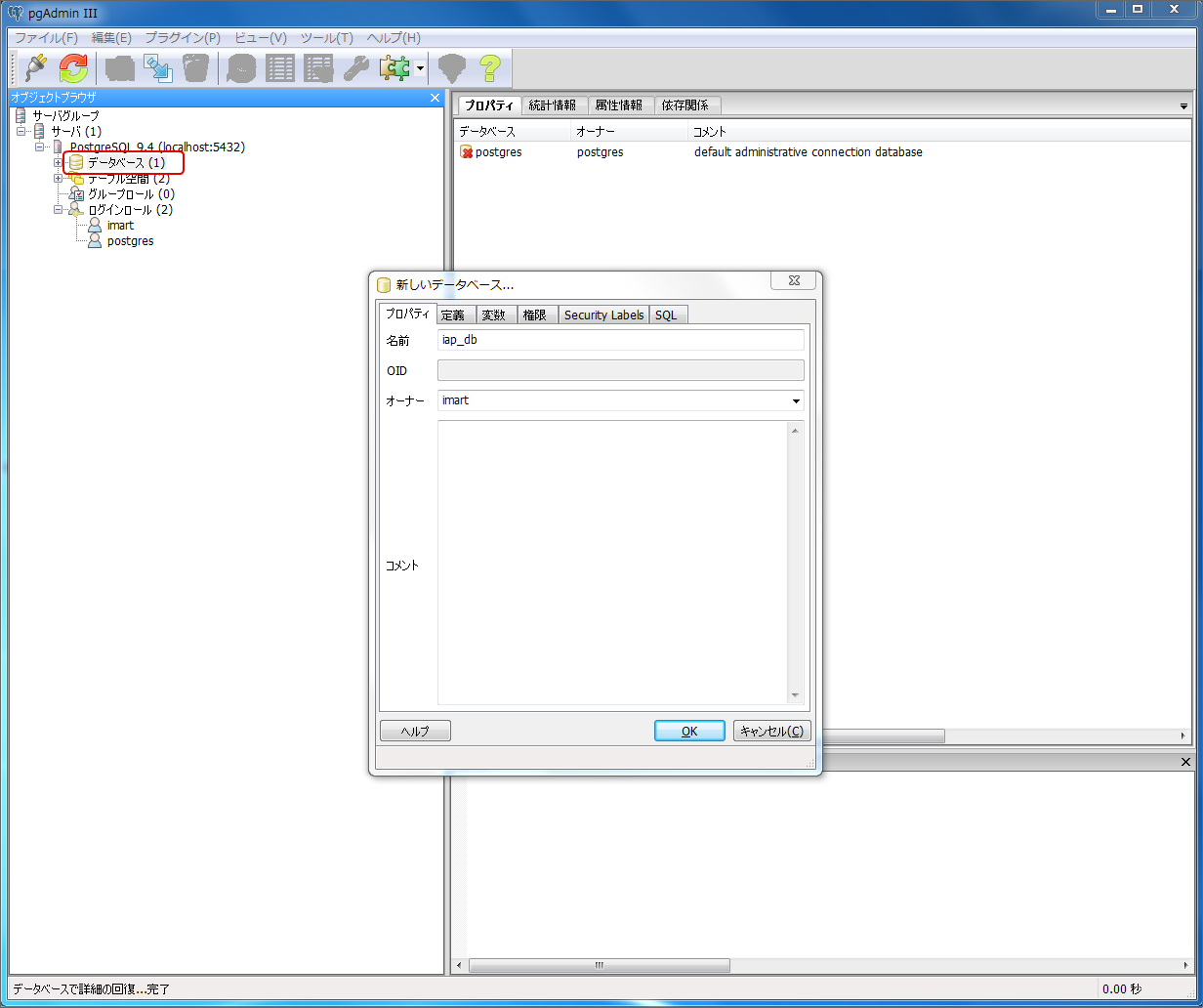Click OK in the new database dialog
Screen dimensions: 1203x1008
pyautogui.click(x=689, y=731)
